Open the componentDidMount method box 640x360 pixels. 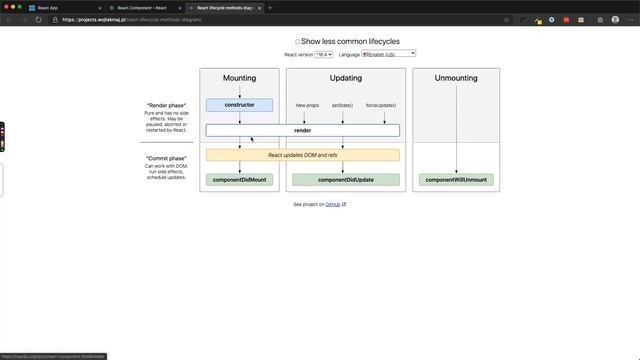[x=240, y=180]
